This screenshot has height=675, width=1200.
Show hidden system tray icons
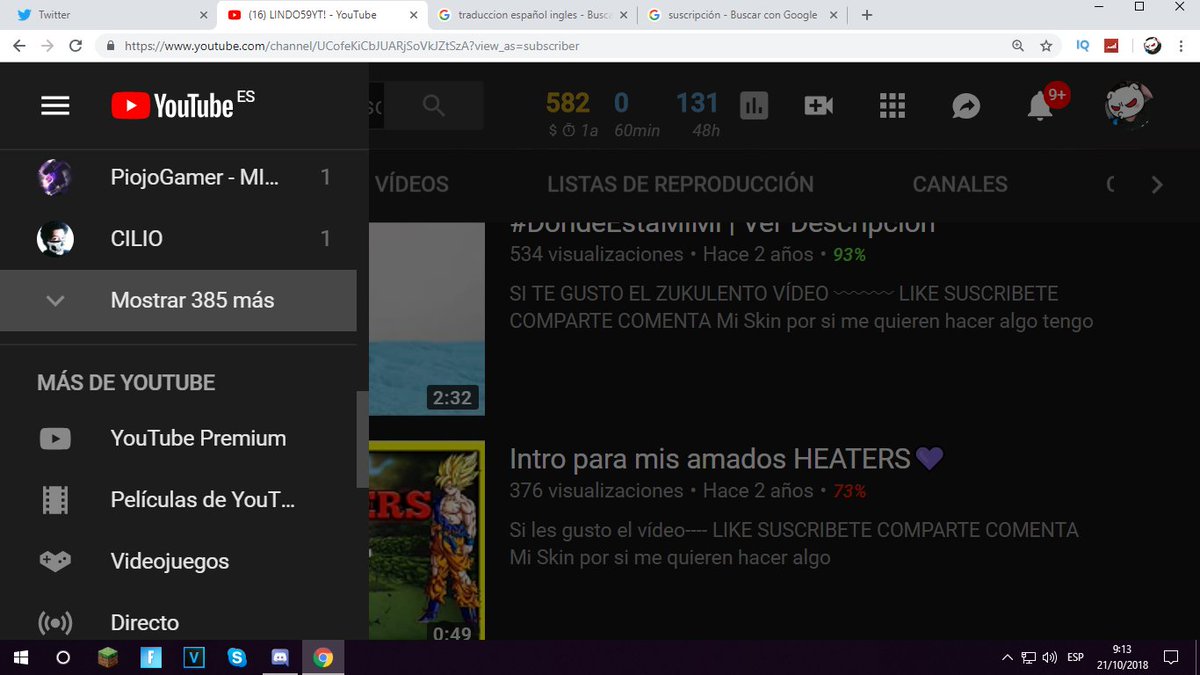[x=1007, y=658]
